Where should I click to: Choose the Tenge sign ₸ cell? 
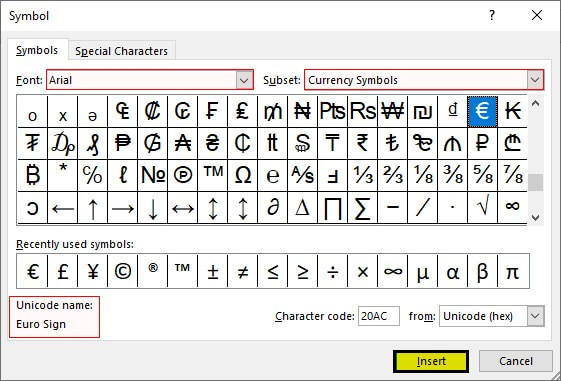[x=332, y=143]
